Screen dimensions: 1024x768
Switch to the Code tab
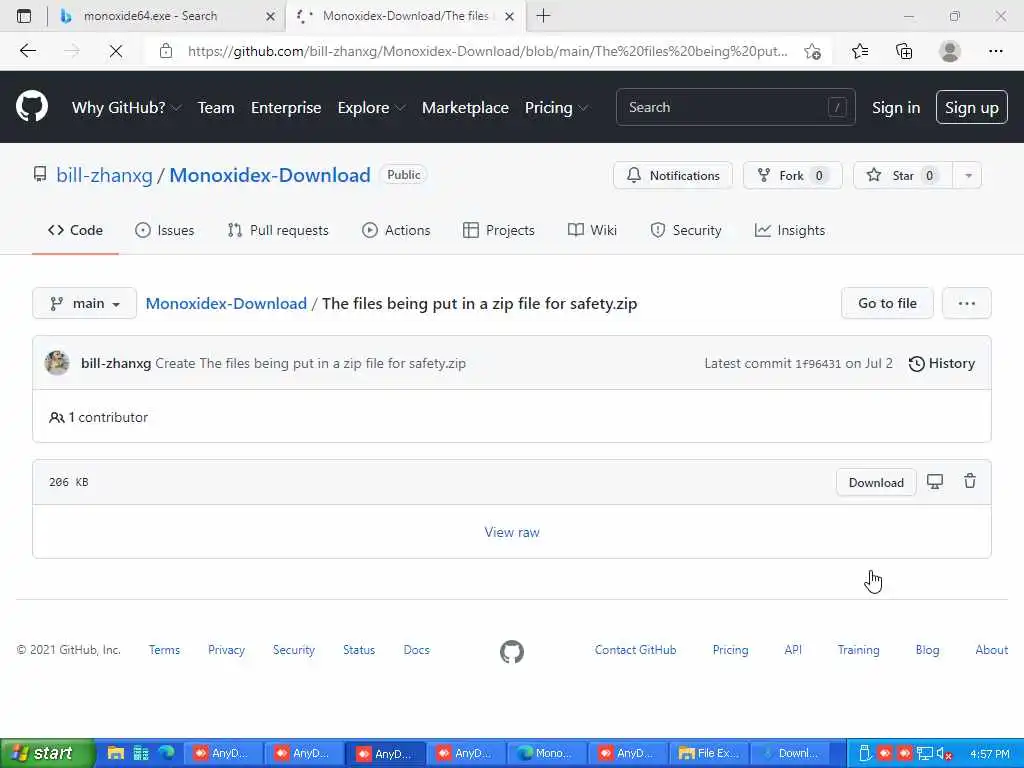(75, 230)
